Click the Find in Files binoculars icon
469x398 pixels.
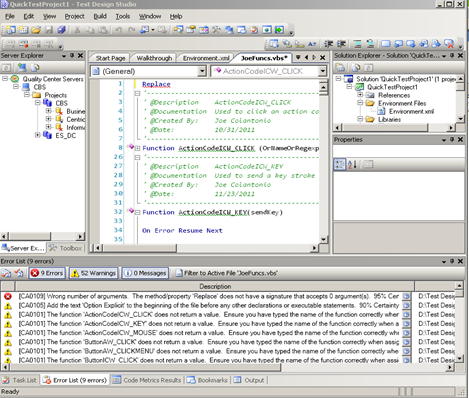(178, 30)
